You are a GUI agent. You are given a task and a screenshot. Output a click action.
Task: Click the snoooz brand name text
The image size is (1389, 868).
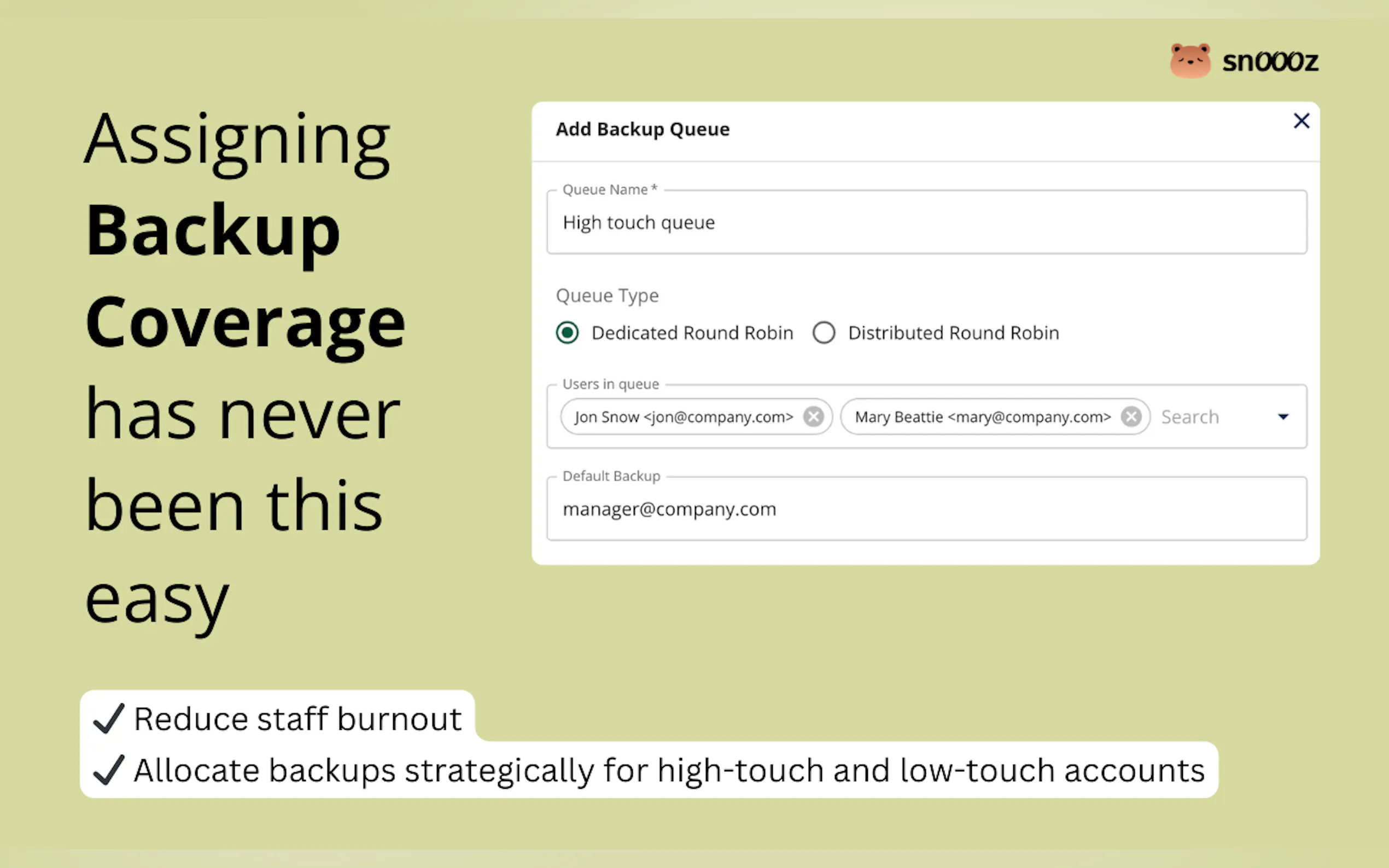coord(1270,62)
